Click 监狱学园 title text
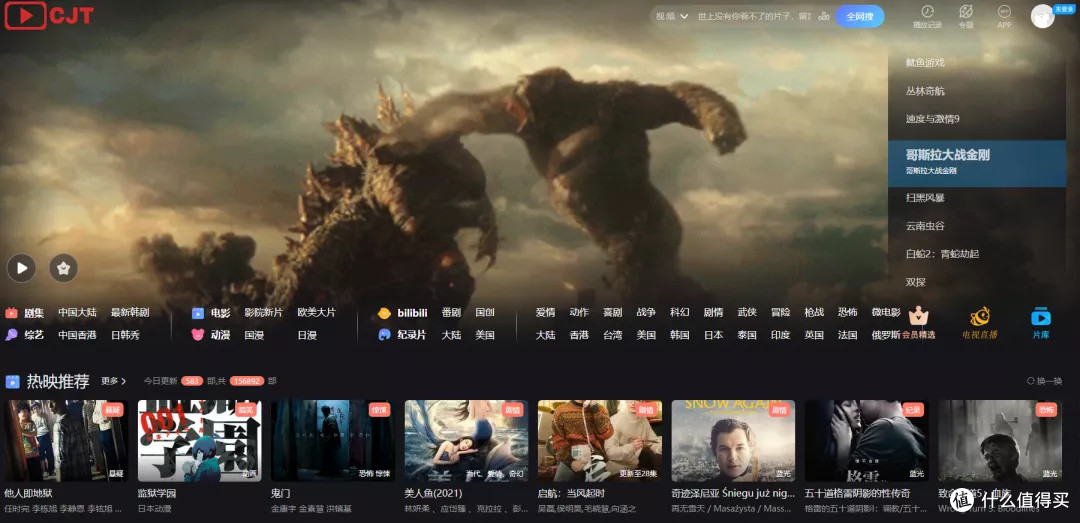 (157, 493)
